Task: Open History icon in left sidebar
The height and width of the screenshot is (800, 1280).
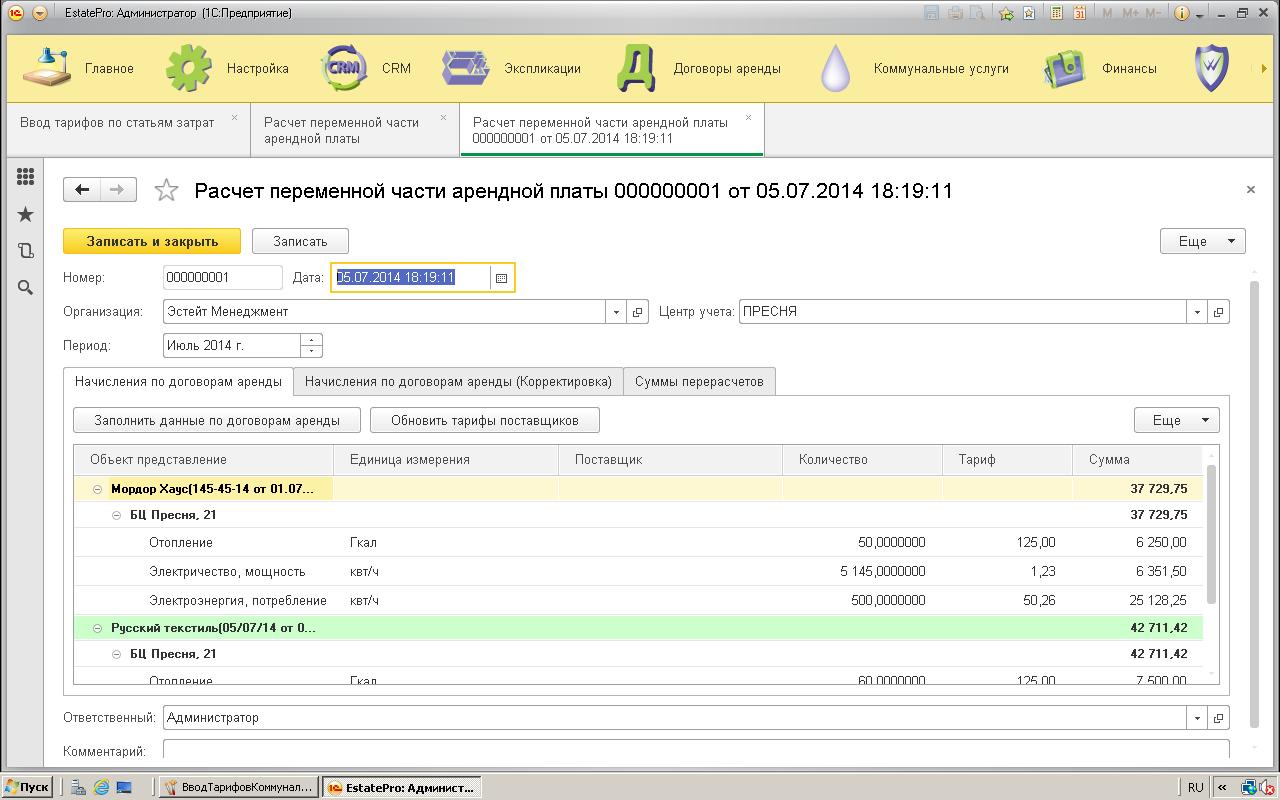Action: click(x=26, y=250)
